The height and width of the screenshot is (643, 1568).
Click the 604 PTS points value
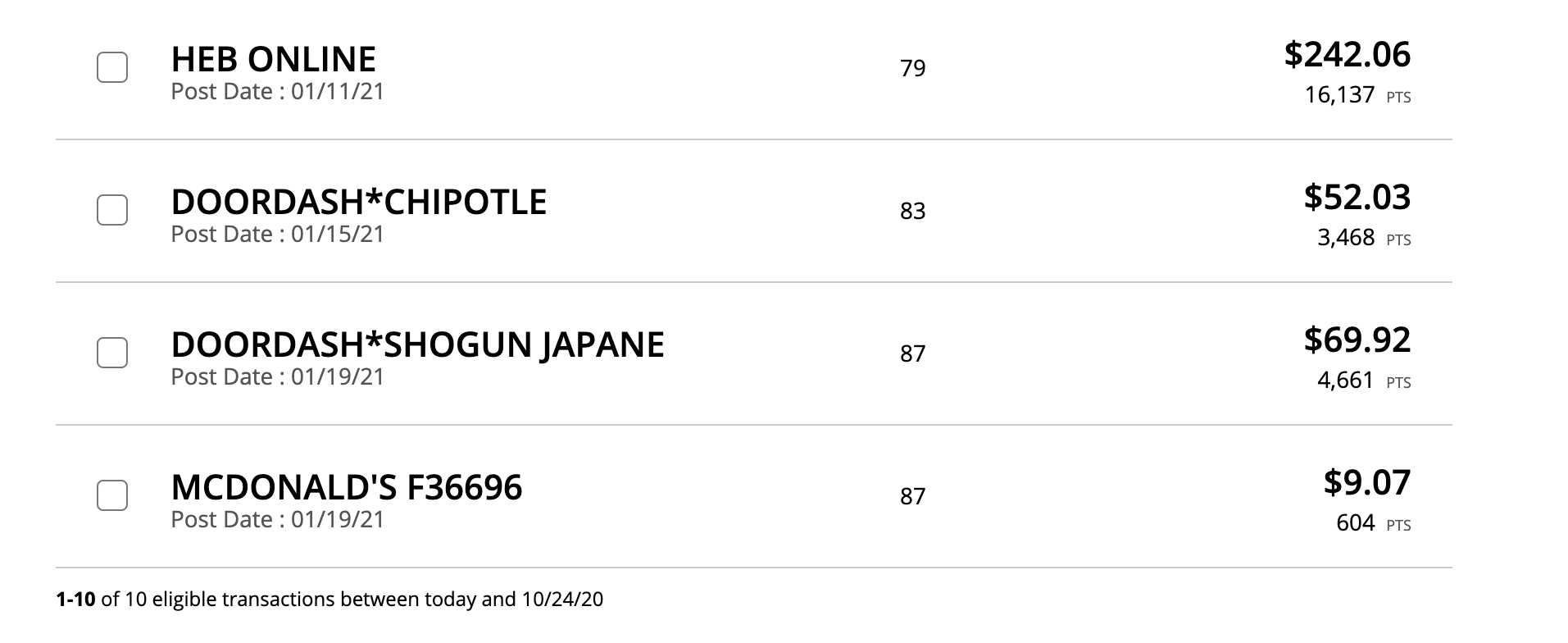pos(1372,523)
